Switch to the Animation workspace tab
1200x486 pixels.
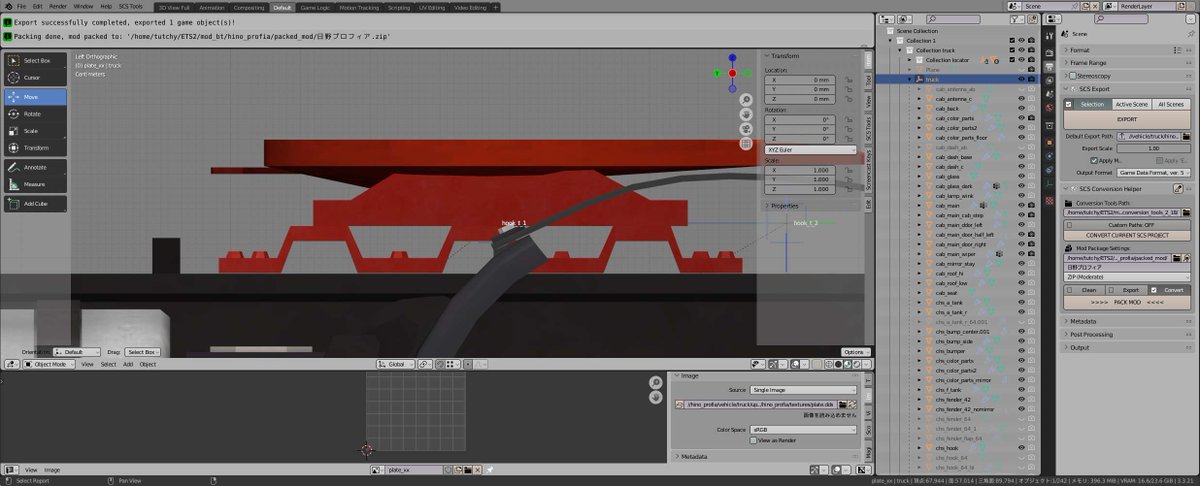click(x=212, y=7)
